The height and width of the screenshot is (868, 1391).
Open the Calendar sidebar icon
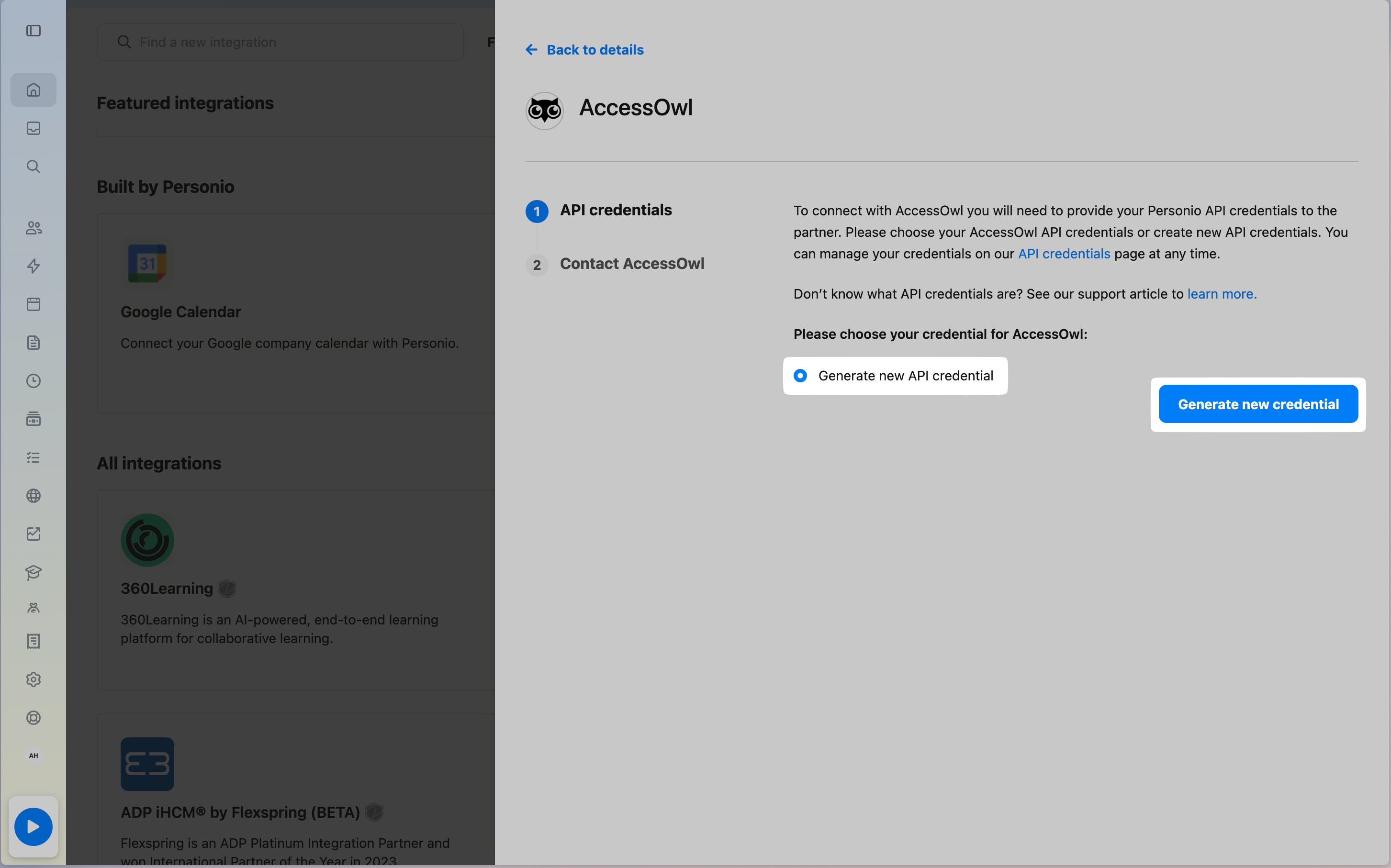34,304
